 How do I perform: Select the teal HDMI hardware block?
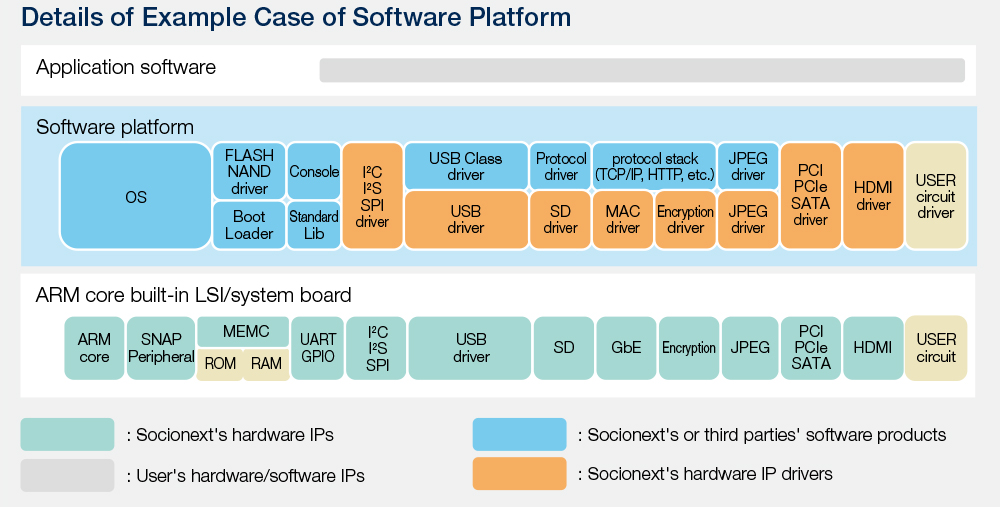(873, 348)
